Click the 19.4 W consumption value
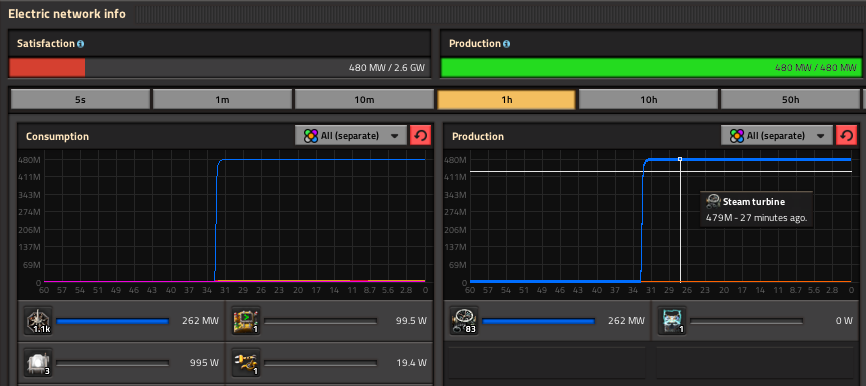866x386 pixels. click(x=411, y=363)
